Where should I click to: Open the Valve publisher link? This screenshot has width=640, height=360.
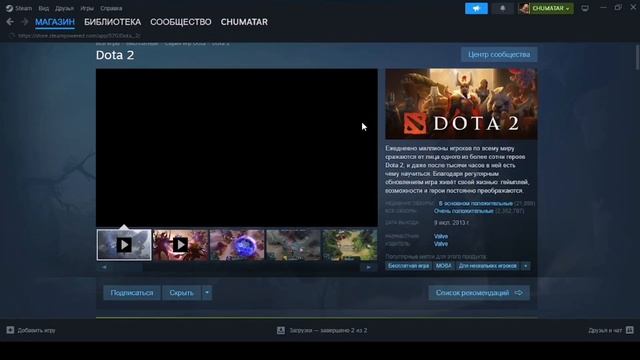pyautogui.click(x=441, y=244)
